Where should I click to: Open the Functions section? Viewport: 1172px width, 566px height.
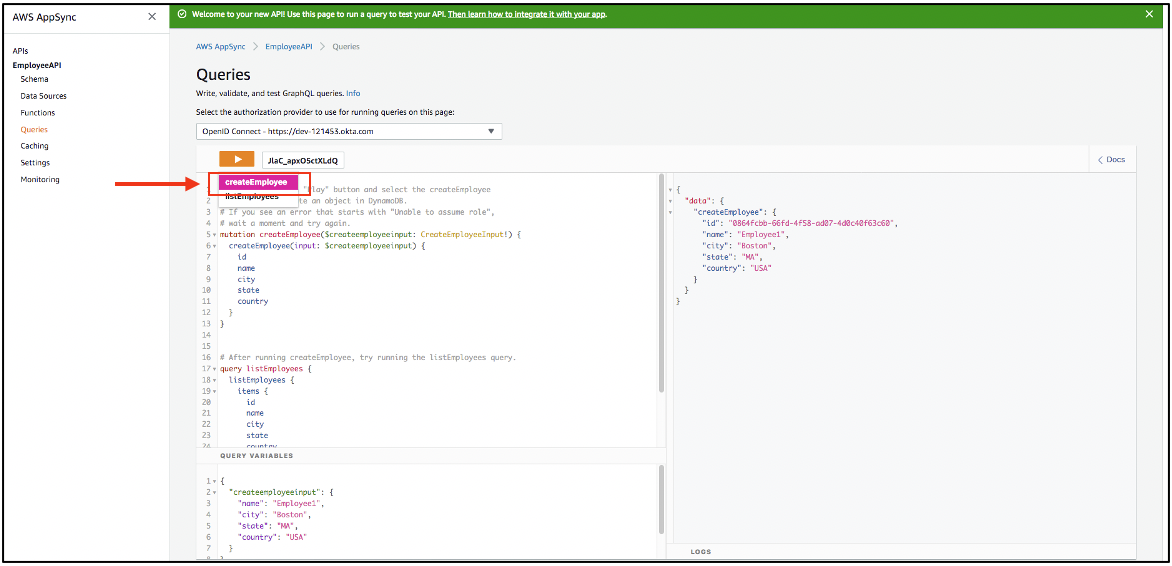[x=38, y=113]
